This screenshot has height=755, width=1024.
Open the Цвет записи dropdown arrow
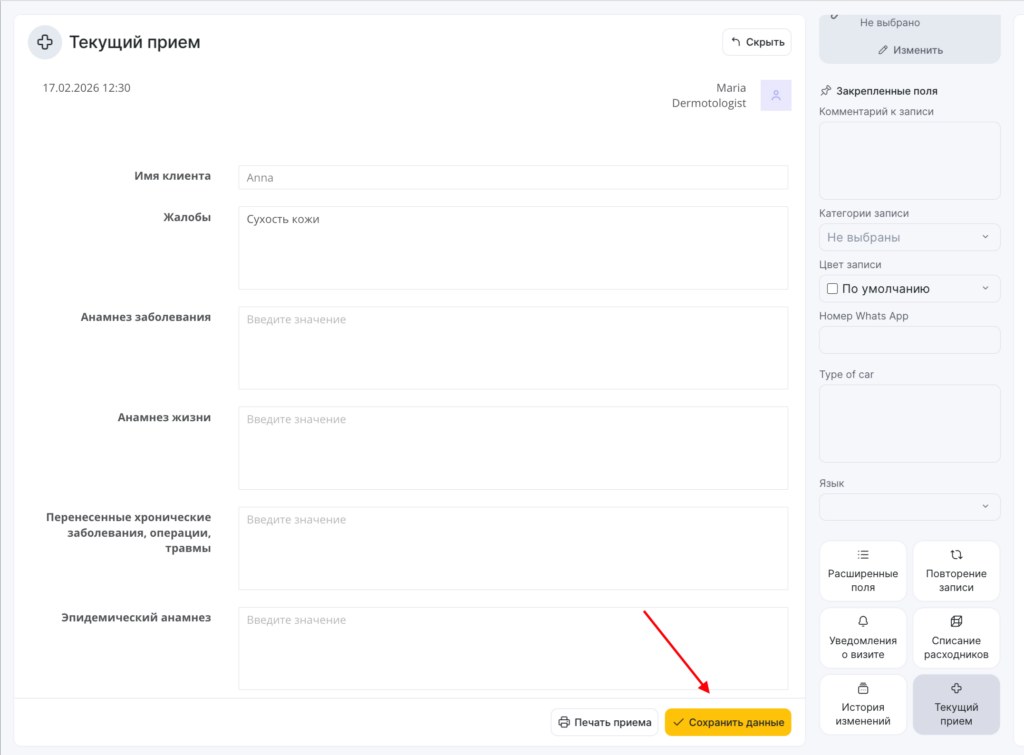point(985,289)
